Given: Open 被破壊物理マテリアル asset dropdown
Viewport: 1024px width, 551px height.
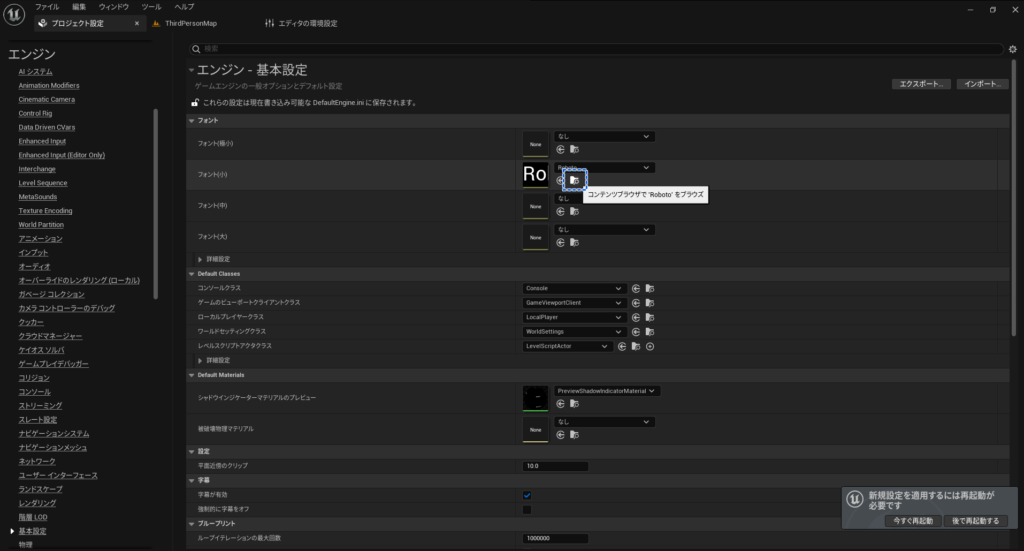Looking at the screenshot, I should coord(604,422).
